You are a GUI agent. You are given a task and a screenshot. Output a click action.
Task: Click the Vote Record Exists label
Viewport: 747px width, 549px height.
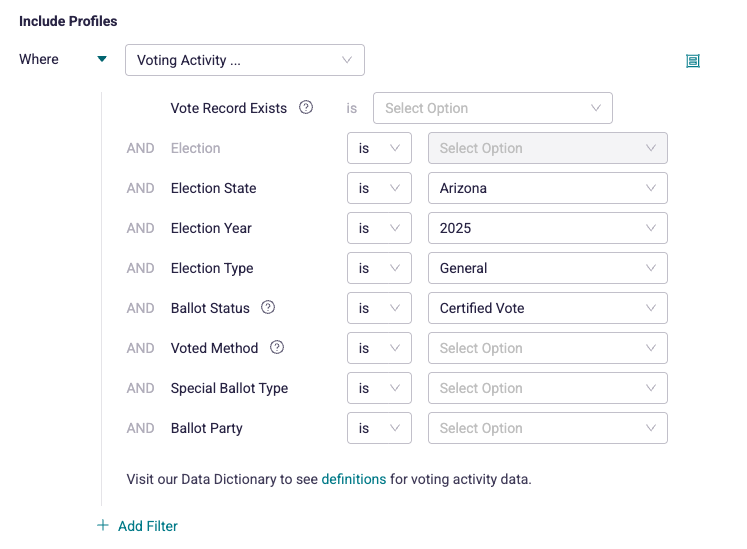coord(229,108)
